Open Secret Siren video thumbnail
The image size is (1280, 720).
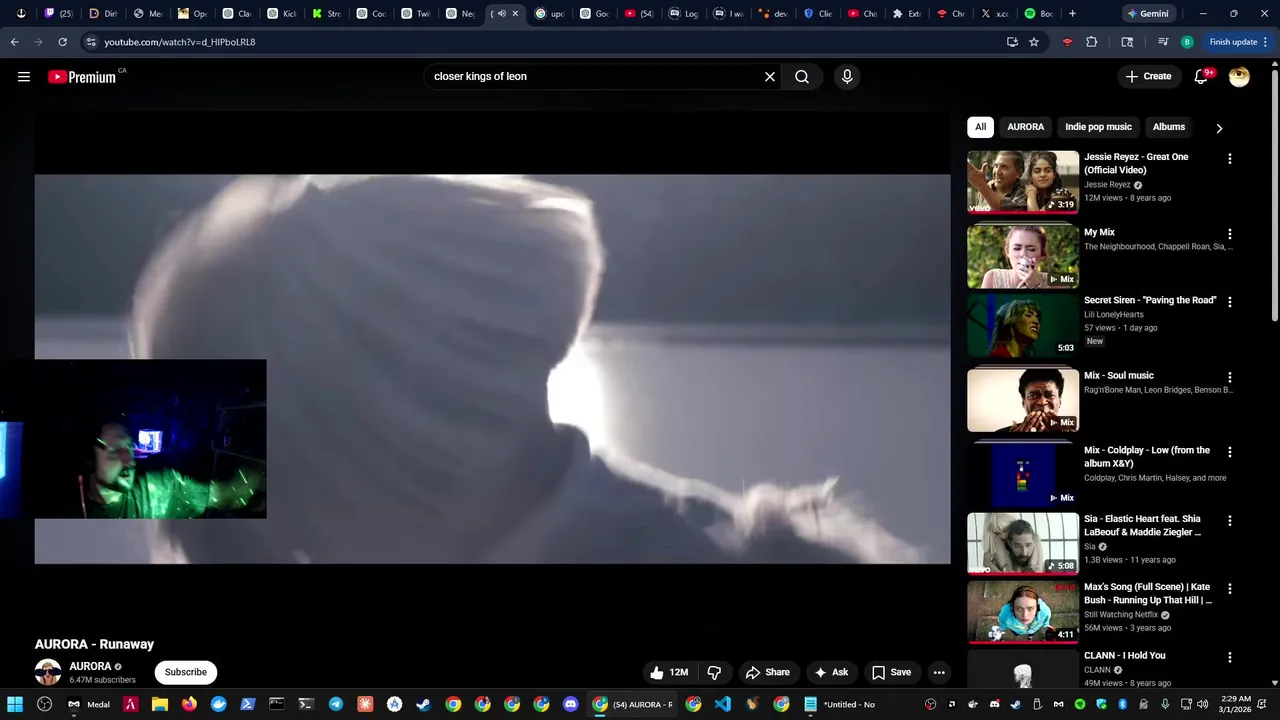pos(1023,325)
